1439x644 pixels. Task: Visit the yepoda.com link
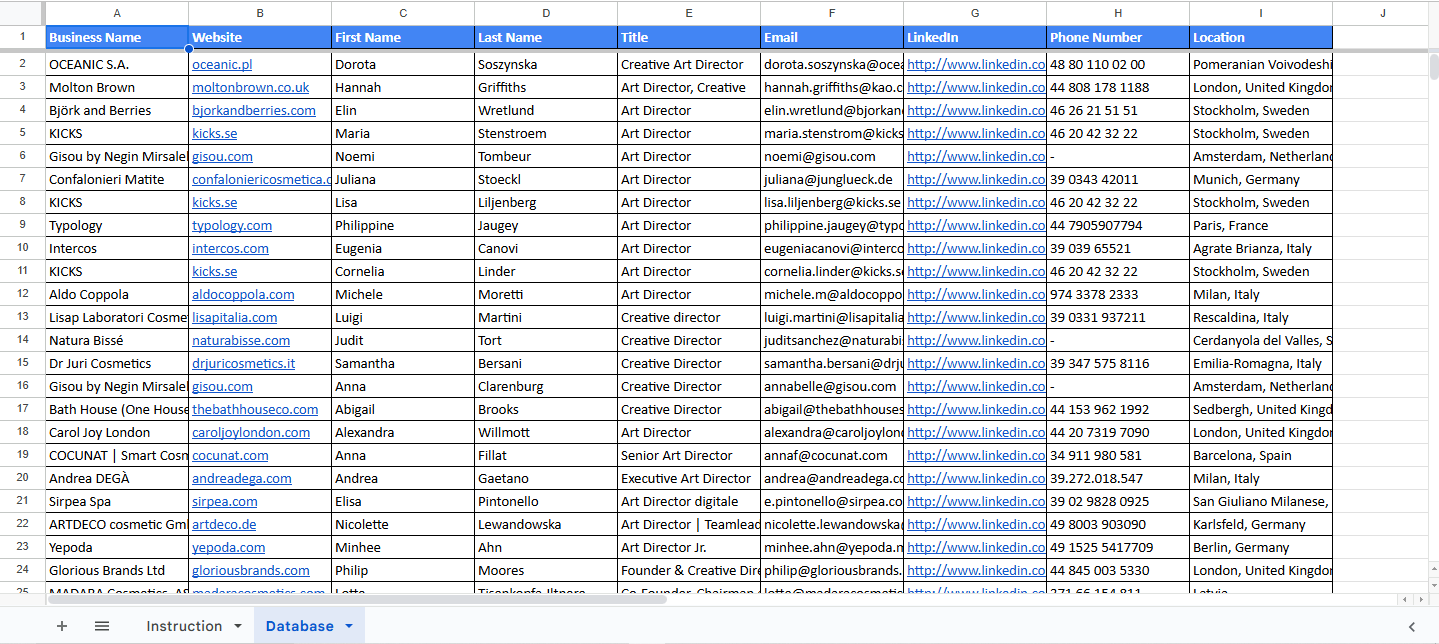coord(229,547)
